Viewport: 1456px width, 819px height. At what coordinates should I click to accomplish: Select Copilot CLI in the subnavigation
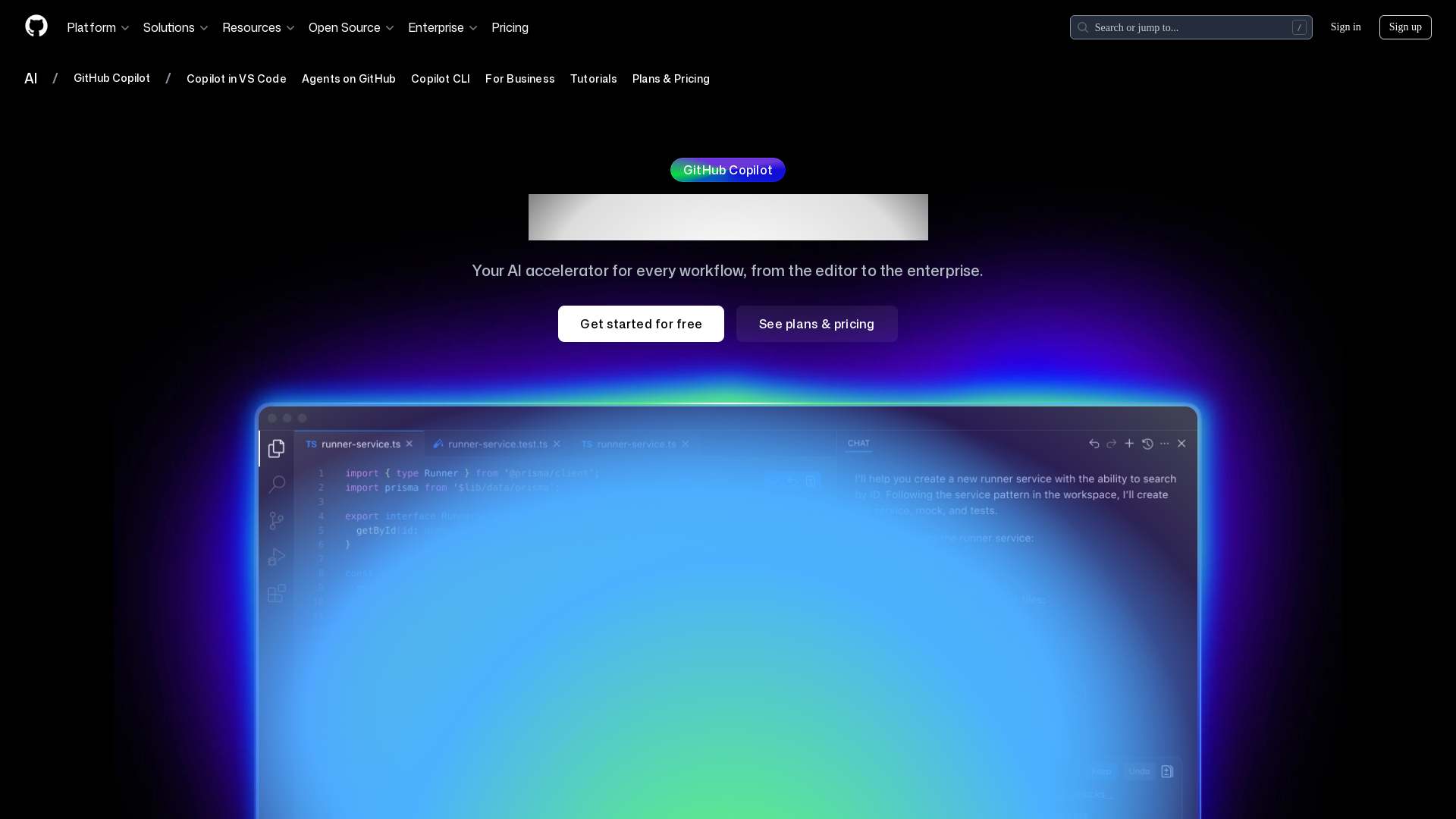(440, 79)
